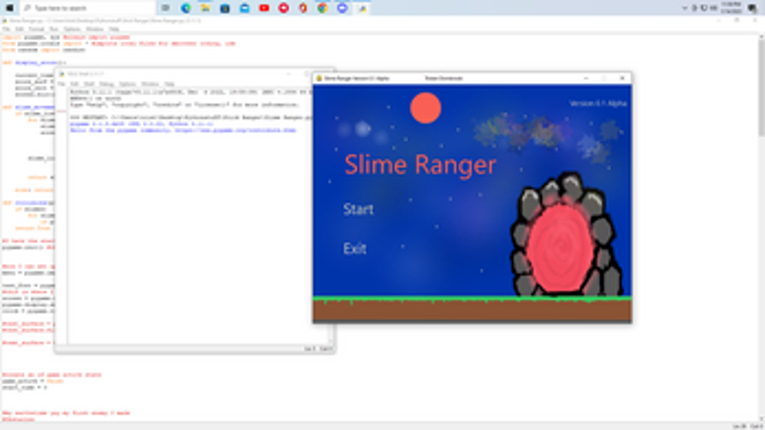Click the Python IDLE icon in the taskbar

[361, 7]
